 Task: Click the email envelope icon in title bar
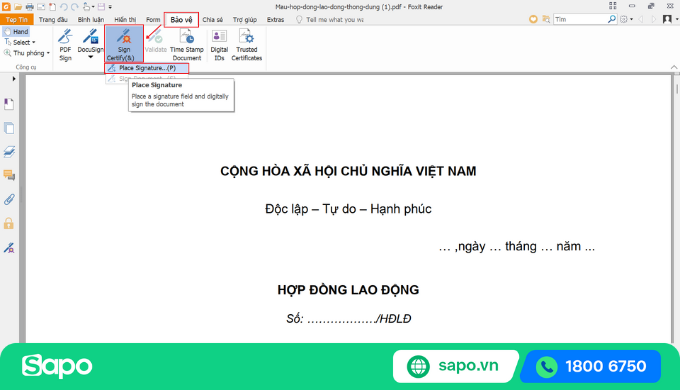[41, 7]
